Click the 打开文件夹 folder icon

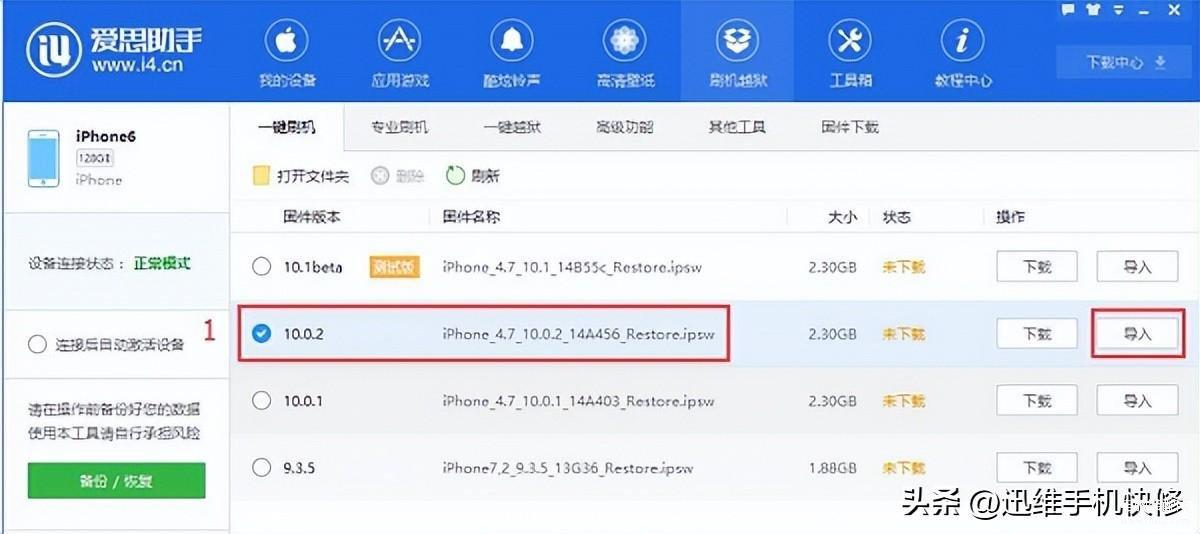260,176
